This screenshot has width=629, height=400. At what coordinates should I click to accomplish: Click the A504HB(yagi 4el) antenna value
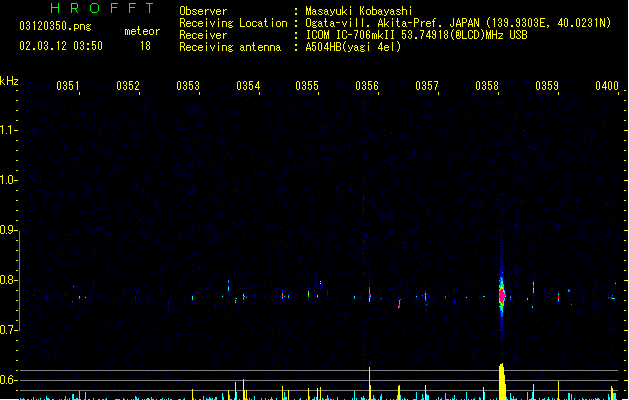(353, 47)
